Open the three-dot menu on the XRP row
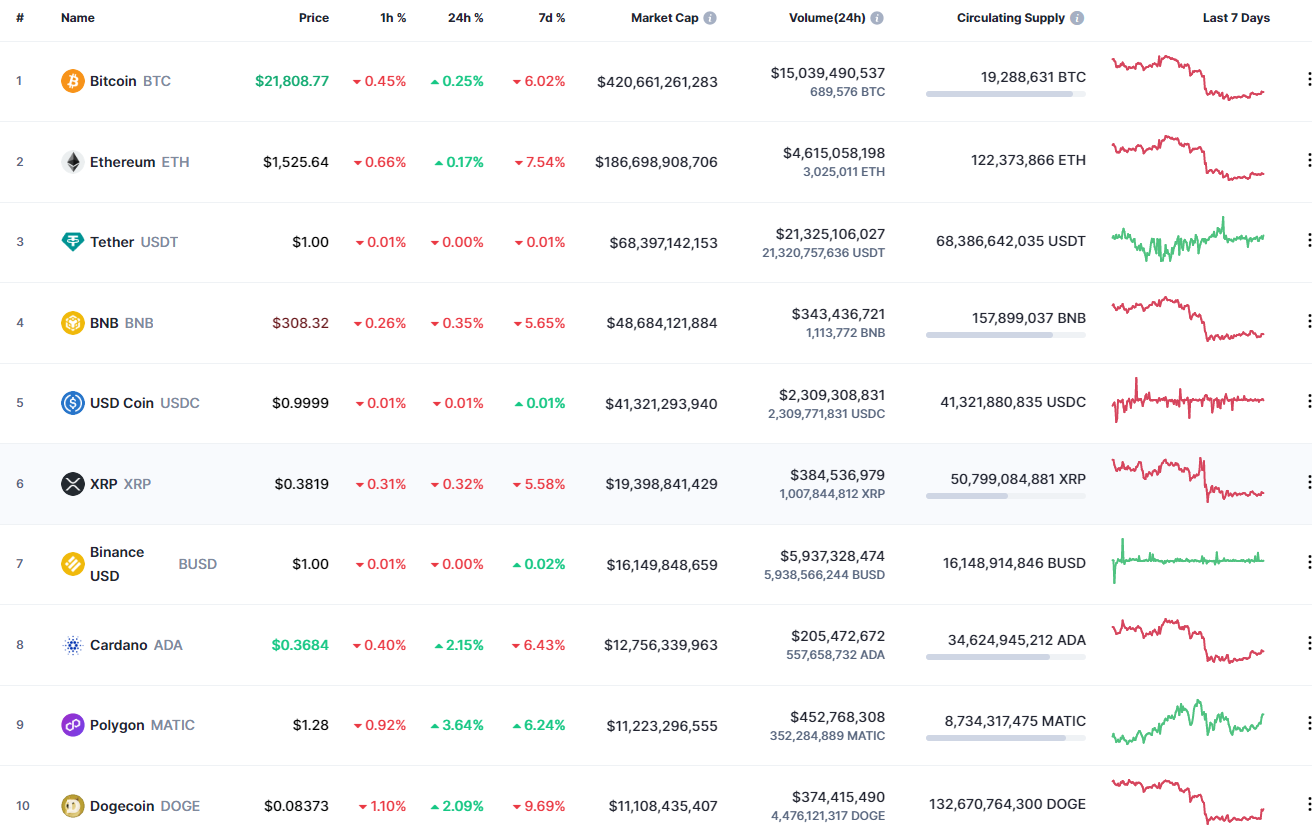The image size is (1312, 837). [x=1308, y=481]
